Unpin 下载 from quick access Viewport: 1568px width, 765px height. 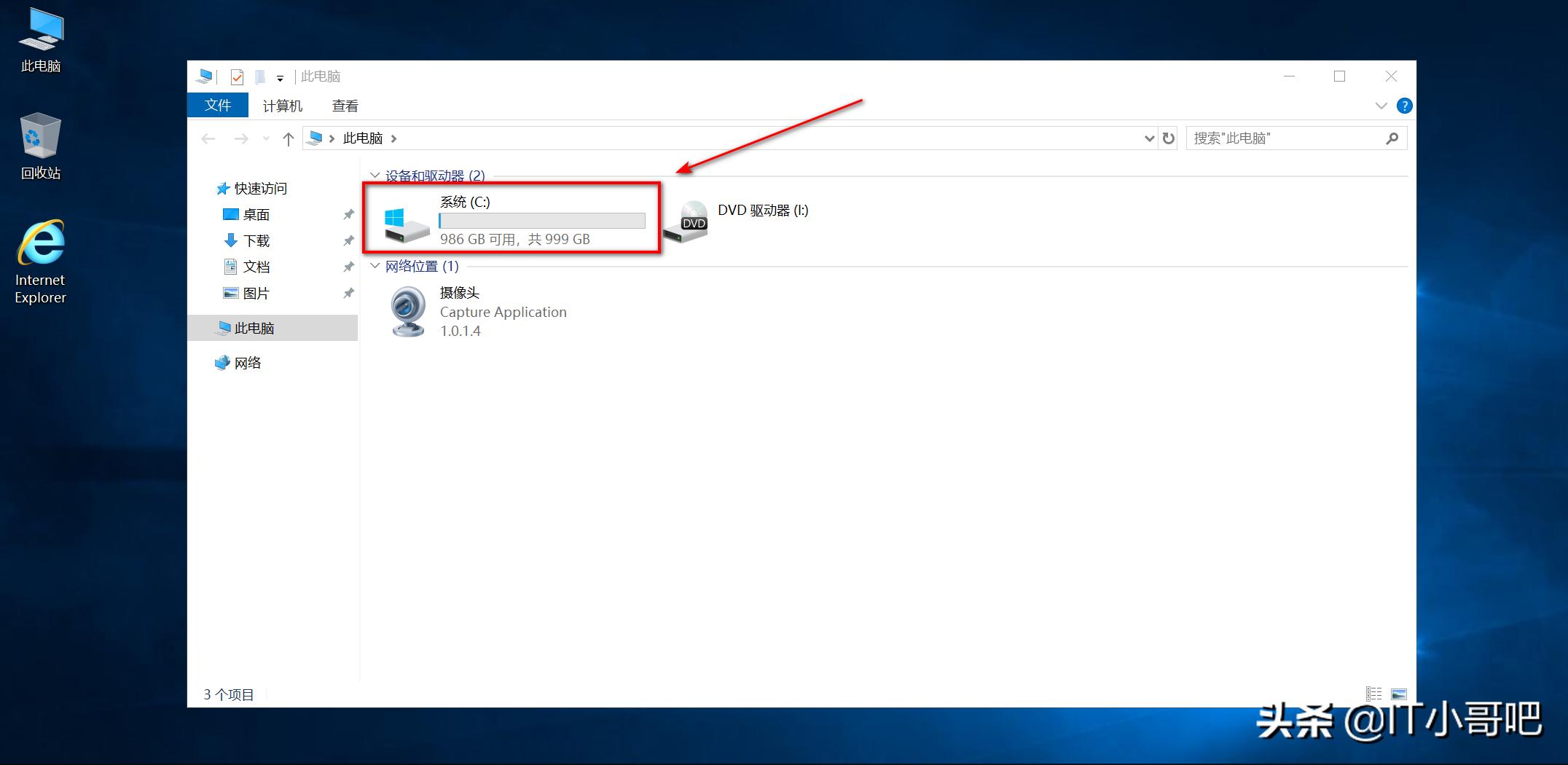[x=348, y=240]
